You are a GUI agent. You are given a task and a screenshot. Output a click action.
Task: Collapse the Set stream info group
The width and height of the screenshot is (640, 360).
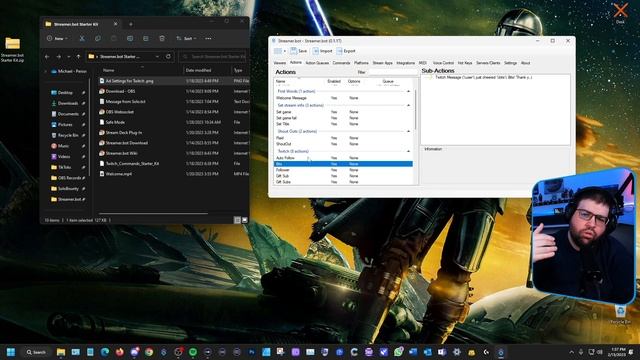point(408,105)
